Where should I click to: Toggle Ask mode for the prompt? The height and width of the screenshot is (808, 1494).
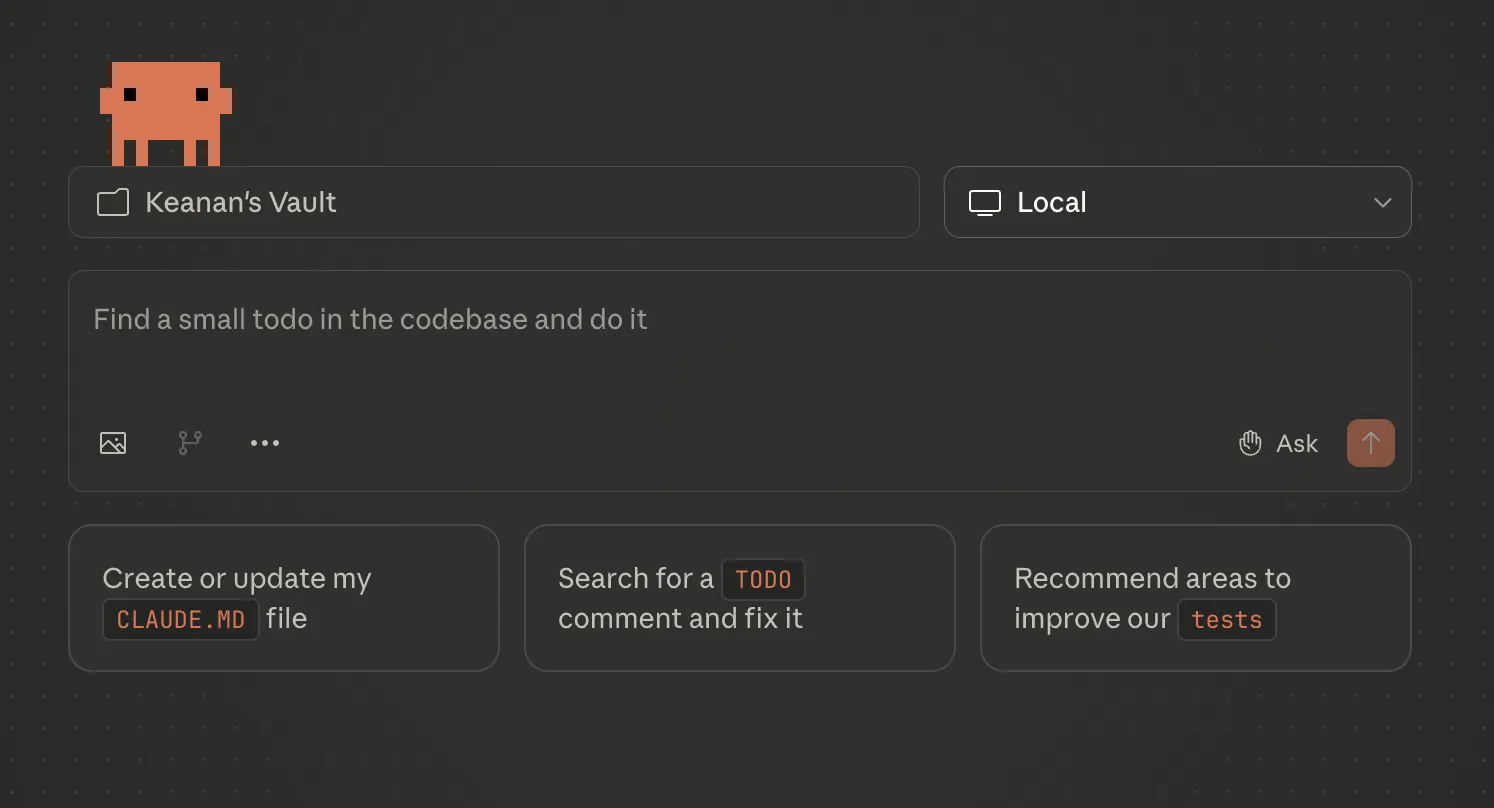[1278, 443]
